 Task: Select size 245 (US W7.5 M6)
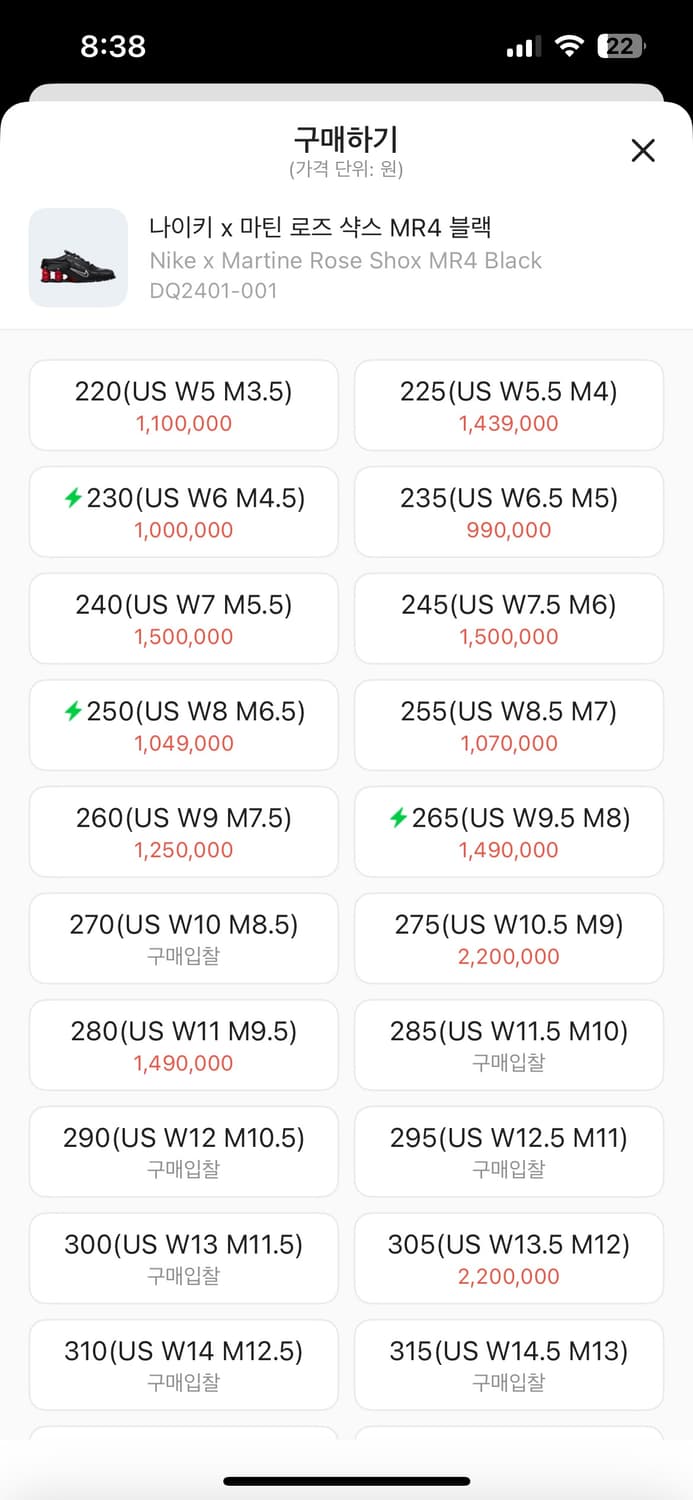tap(508, 619)
